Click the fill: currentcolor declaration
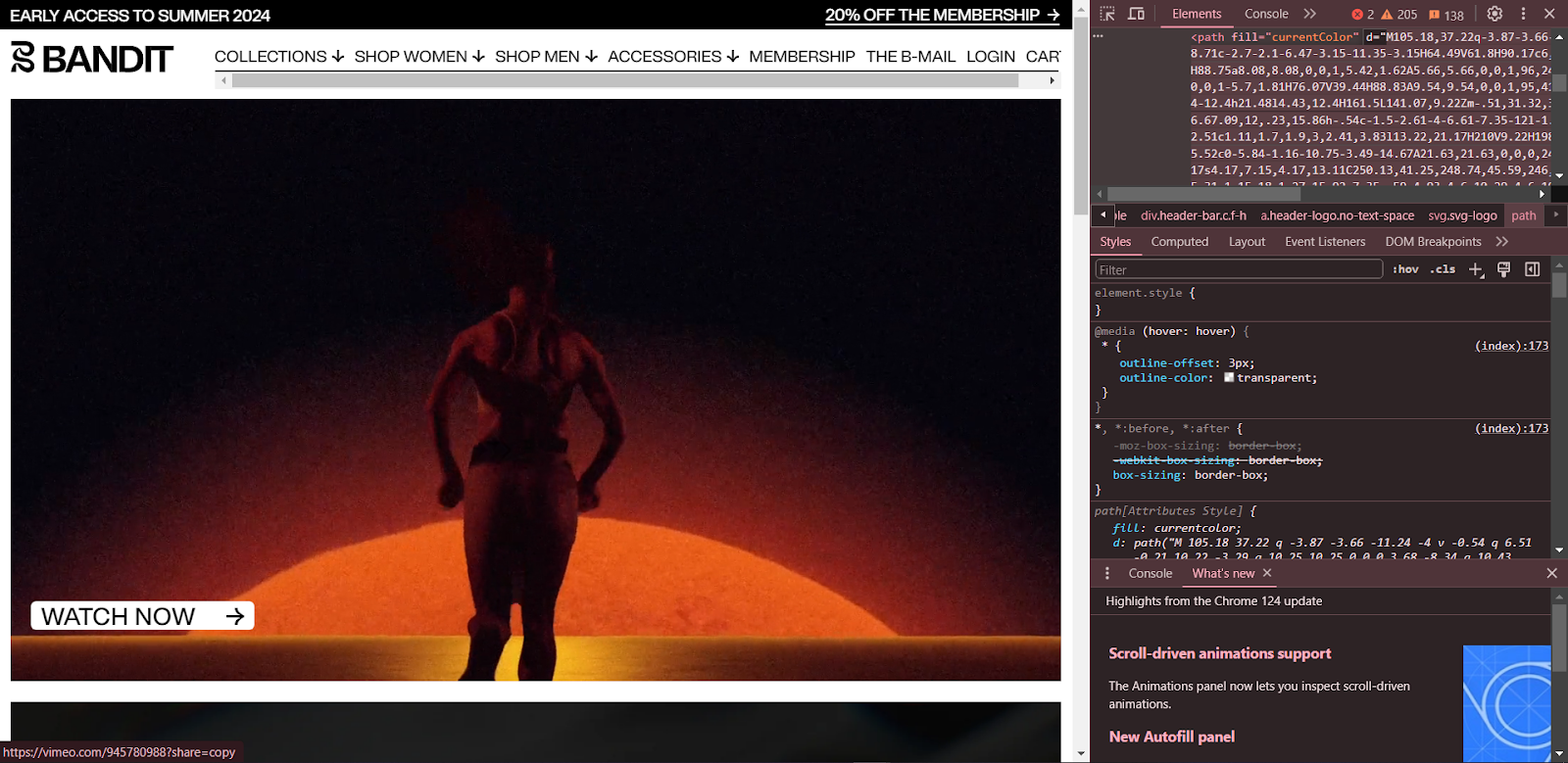 [1176, 528]
